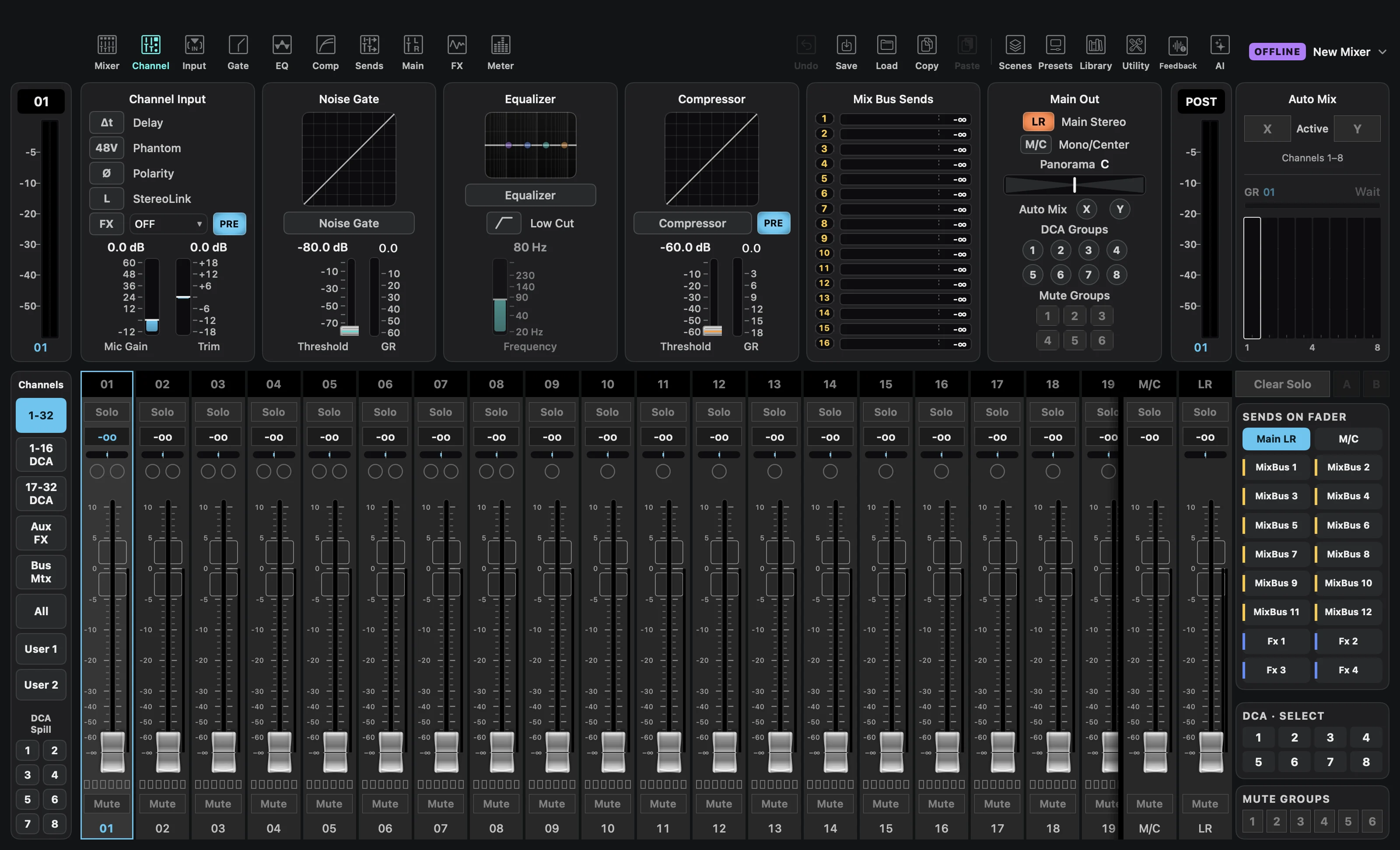The image size is (1400, 850).
Task: Open the Main view icon
Action: click(x=413, y=45)
